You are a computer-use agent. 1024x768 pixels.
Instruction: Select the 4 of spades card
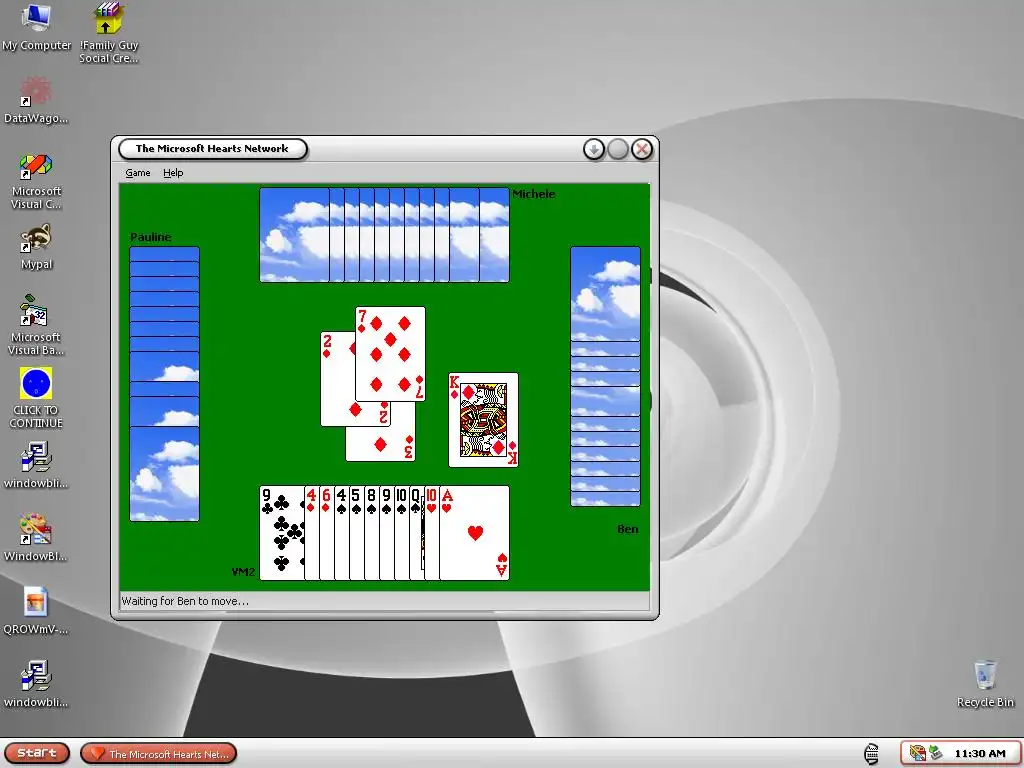coord(342,533)
